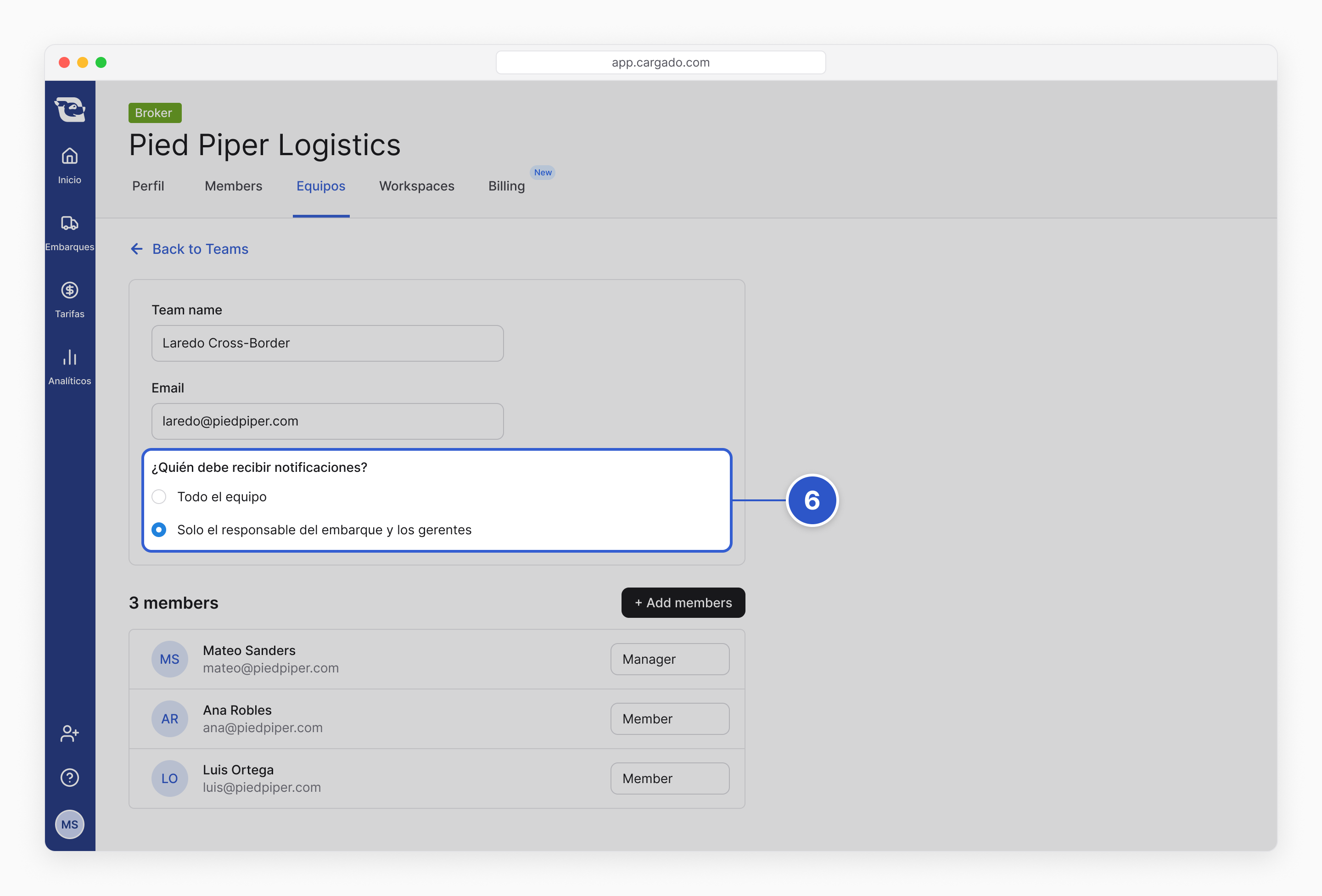The width and height of the screenshot is (1322, 896).
Task: Open Mateo Sanders' Manager role dropdown
Action: pos(670,659)
